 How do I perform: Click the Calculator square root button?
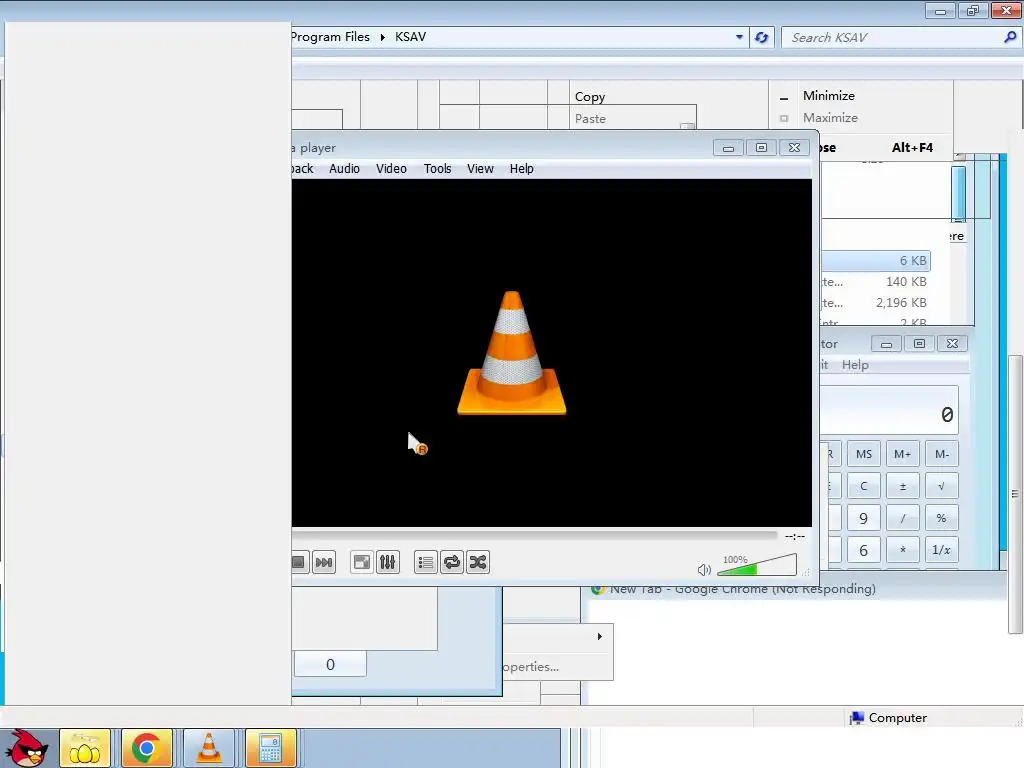point(941,486)
